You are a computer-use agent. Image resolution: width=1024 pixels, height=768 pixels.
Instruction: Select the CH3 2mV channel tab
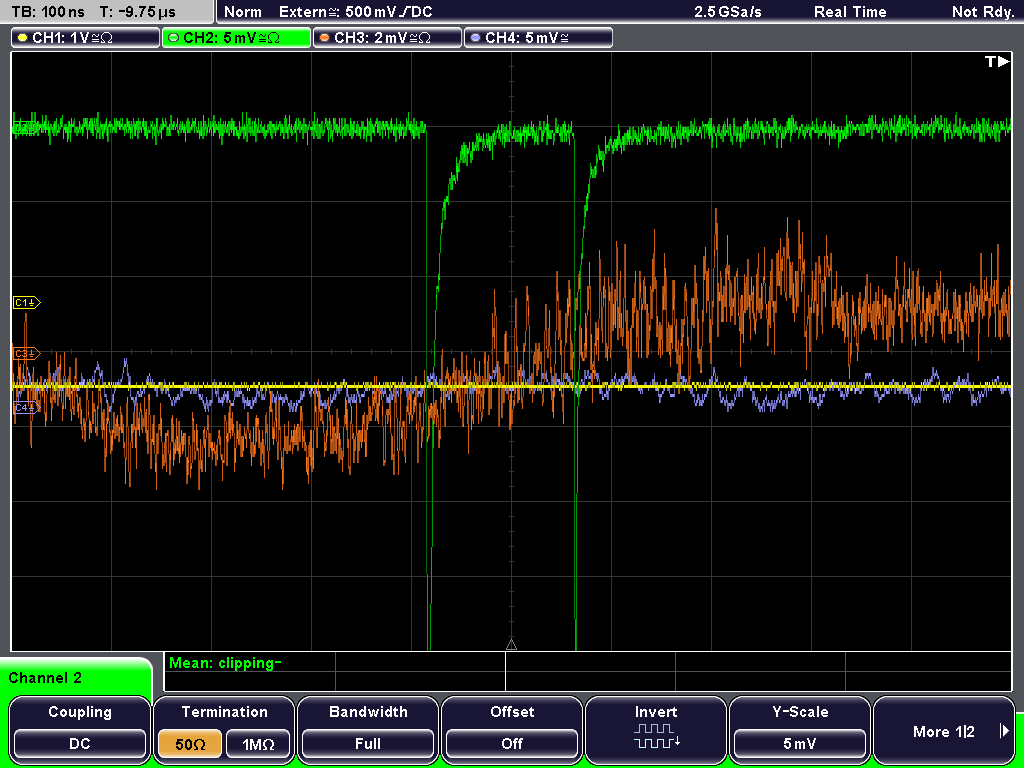click(387, 38)
